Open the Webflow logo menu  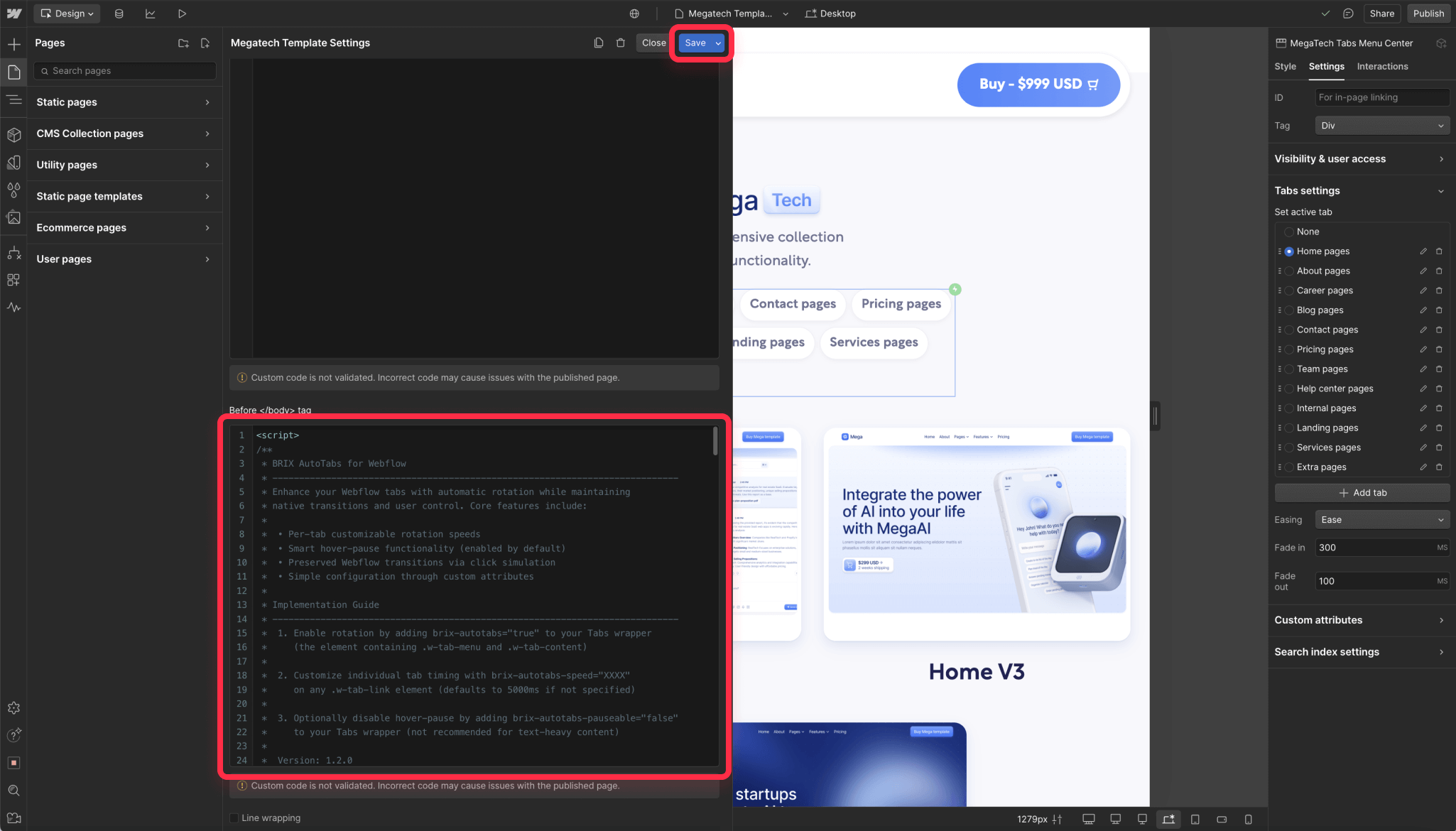pos(14,13)
